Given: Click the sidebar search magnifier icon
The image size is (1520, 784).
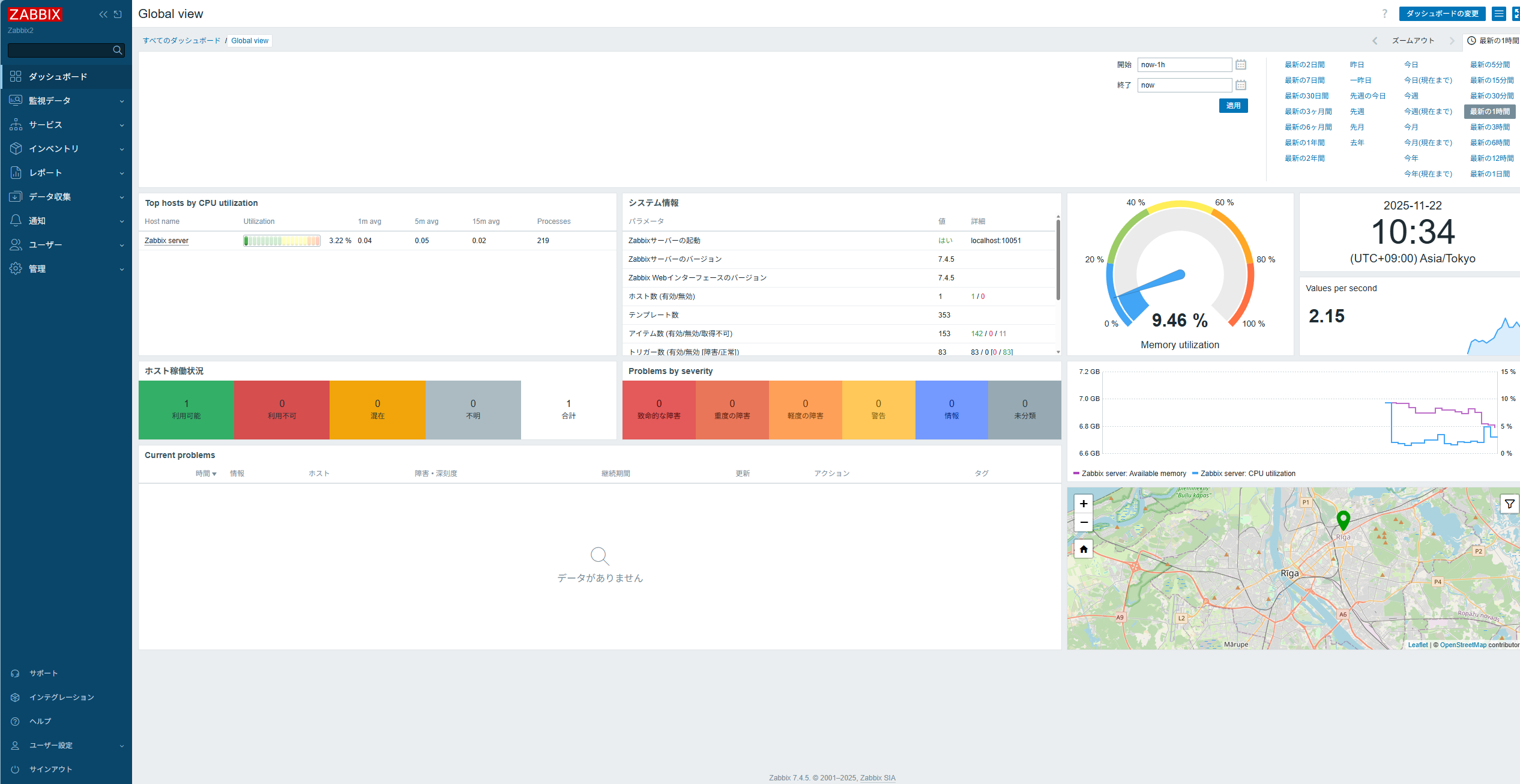Looking at the screenshot, I should point(118,50).
